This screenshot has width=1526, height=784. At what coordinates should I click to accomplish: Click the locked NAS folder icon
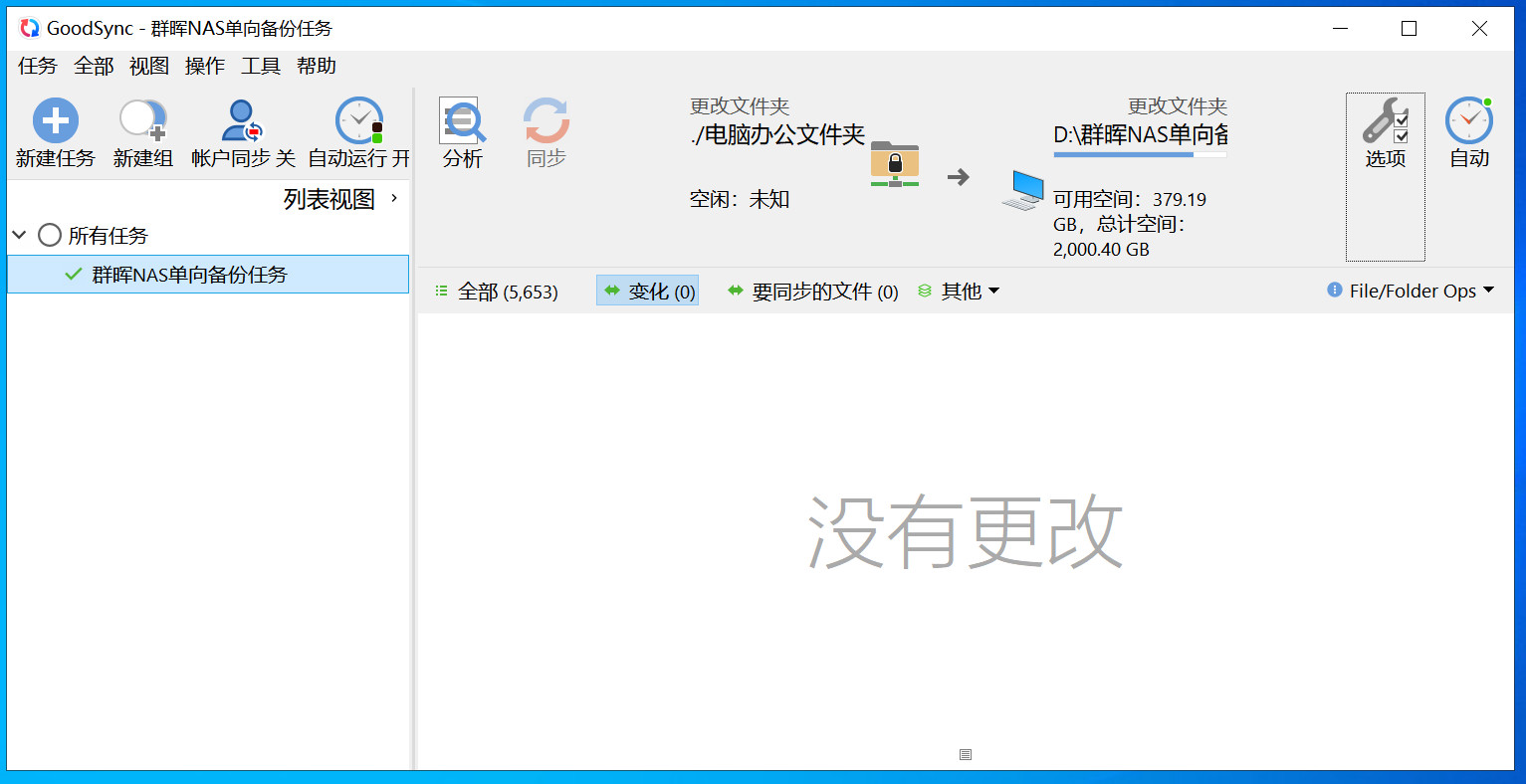(x=895, y=164)
